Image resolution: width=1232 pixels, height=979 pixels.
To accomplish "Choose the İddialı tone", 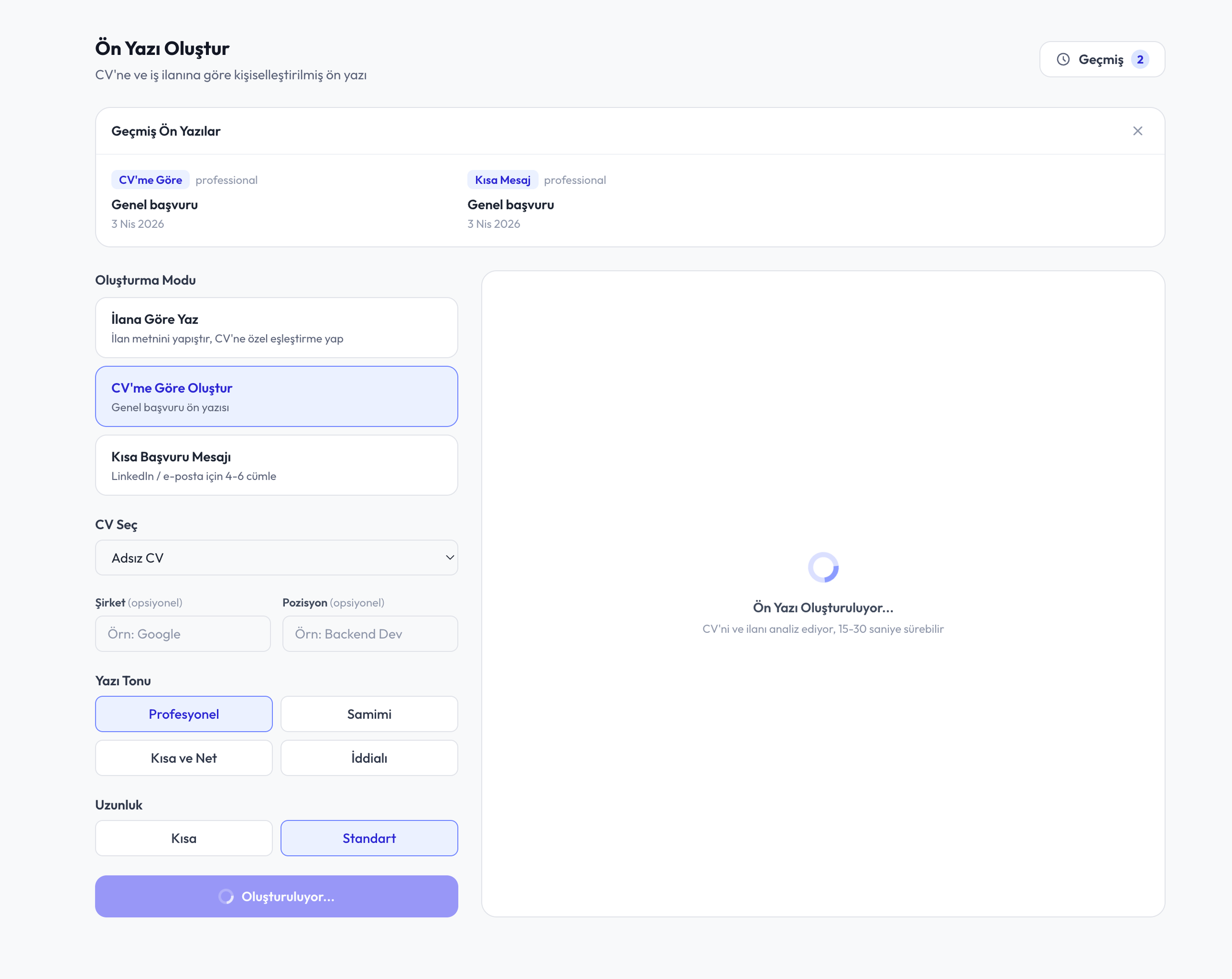I will (369, 758).
